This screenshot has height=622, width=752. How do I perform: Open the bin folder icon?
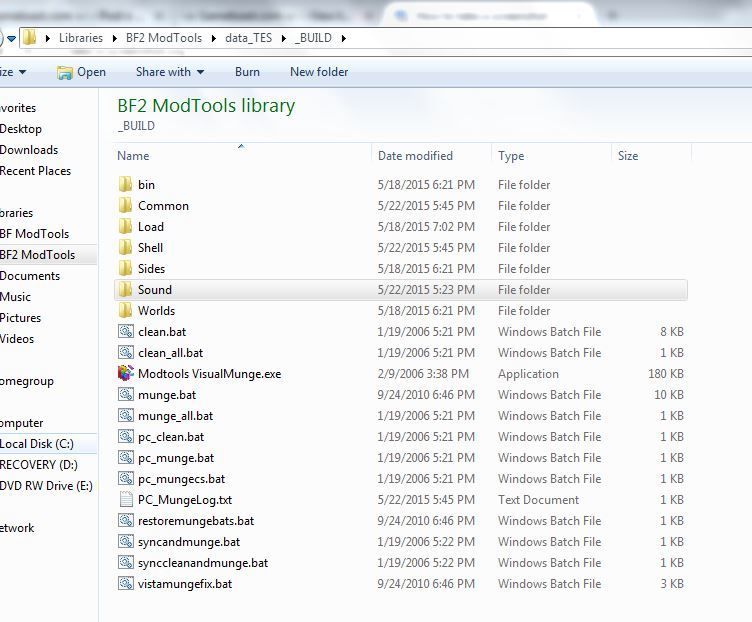tap(125, 185)
